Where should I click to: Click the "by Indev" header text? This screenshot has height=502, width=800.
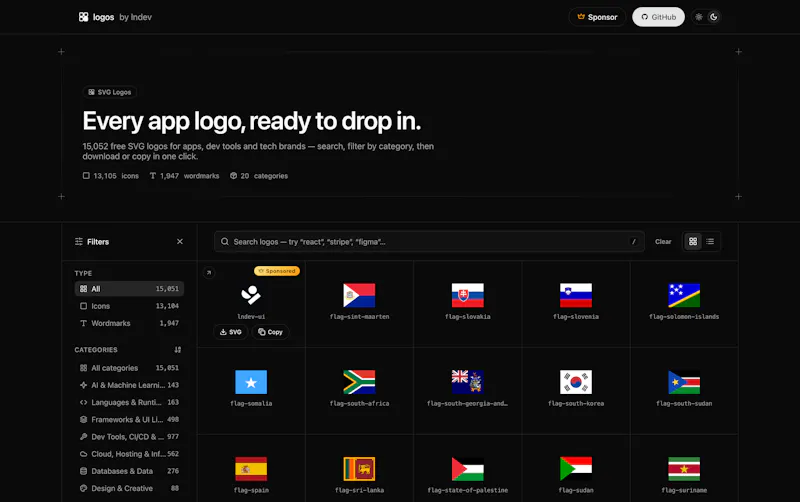click(x=135, y=17)
